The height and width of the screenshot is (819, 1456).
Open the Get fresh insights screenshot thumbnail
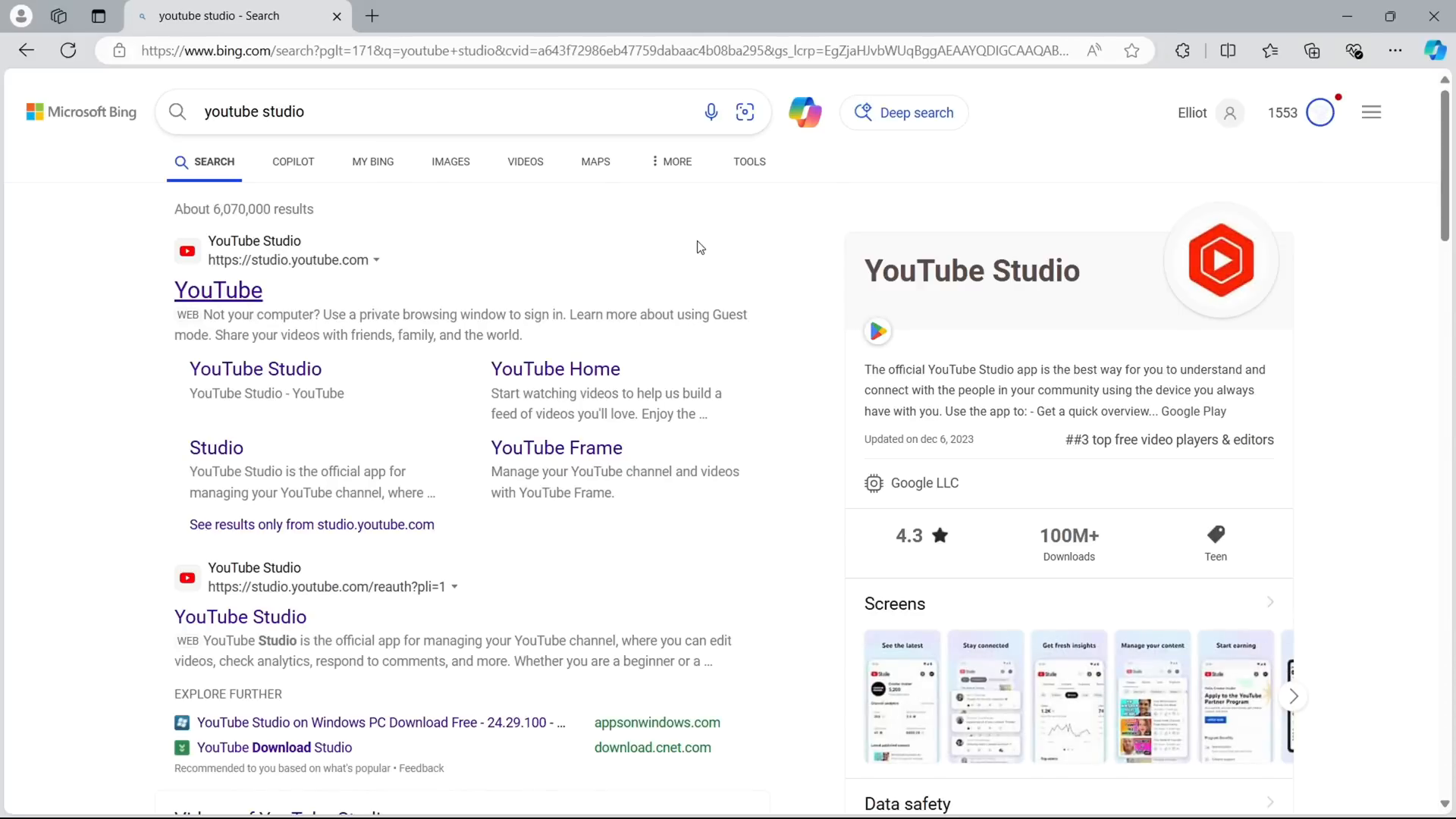(x=1069, y=696)
